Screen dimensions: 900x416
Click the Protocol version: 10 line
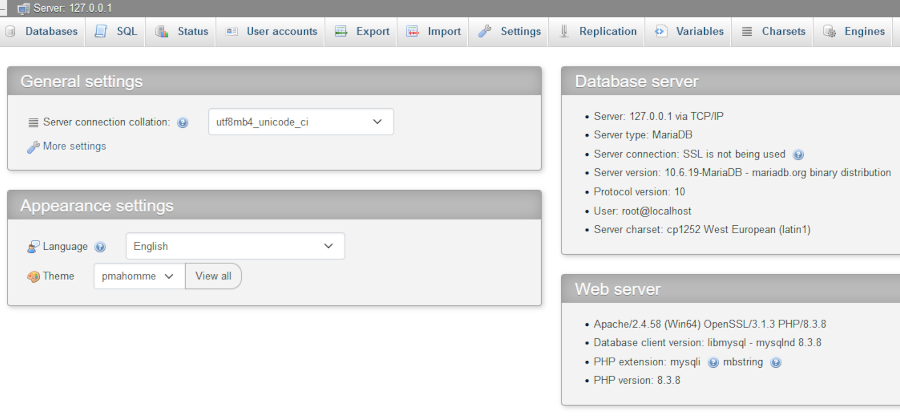pyautogui.click(x=639, y=192)
